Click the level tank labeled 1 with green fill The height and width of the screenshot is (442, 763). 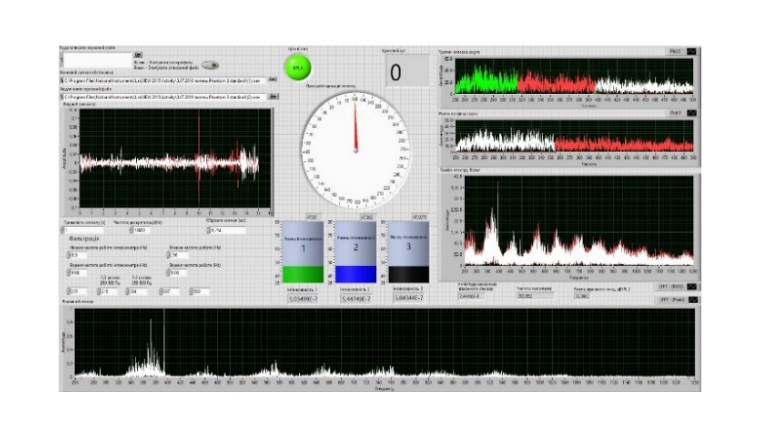303,252
